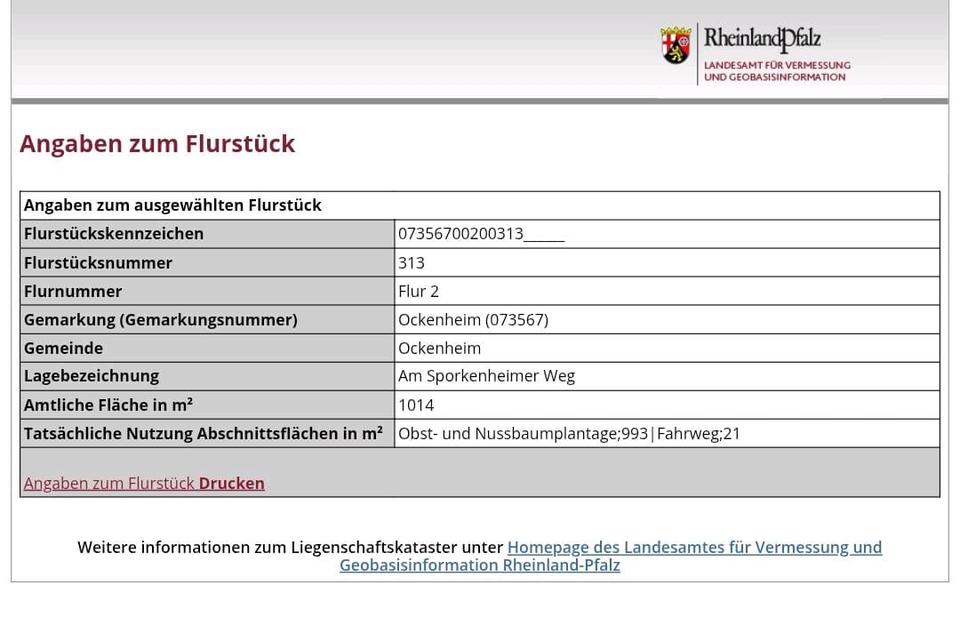Image resolution: width=960 pixels, height=634 pixels.
Task: Click the Lagebezeichnung row label
Action: (91, 376)
